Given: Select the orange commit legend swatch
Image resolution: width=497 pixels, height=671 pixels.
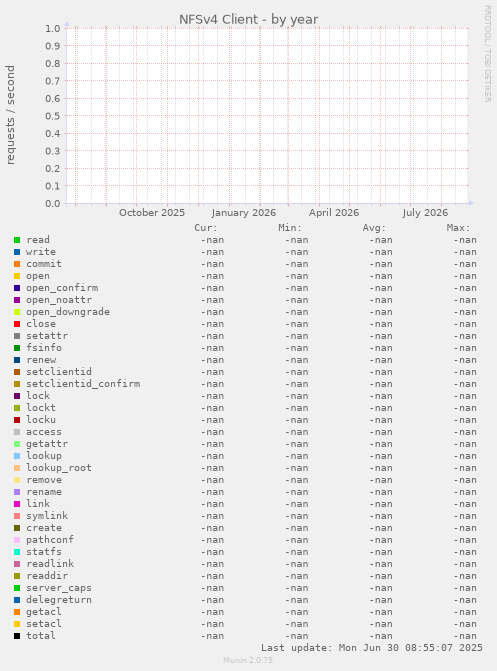Looking at the screenshot, I should pyautogui.click(x=17, y=264).
